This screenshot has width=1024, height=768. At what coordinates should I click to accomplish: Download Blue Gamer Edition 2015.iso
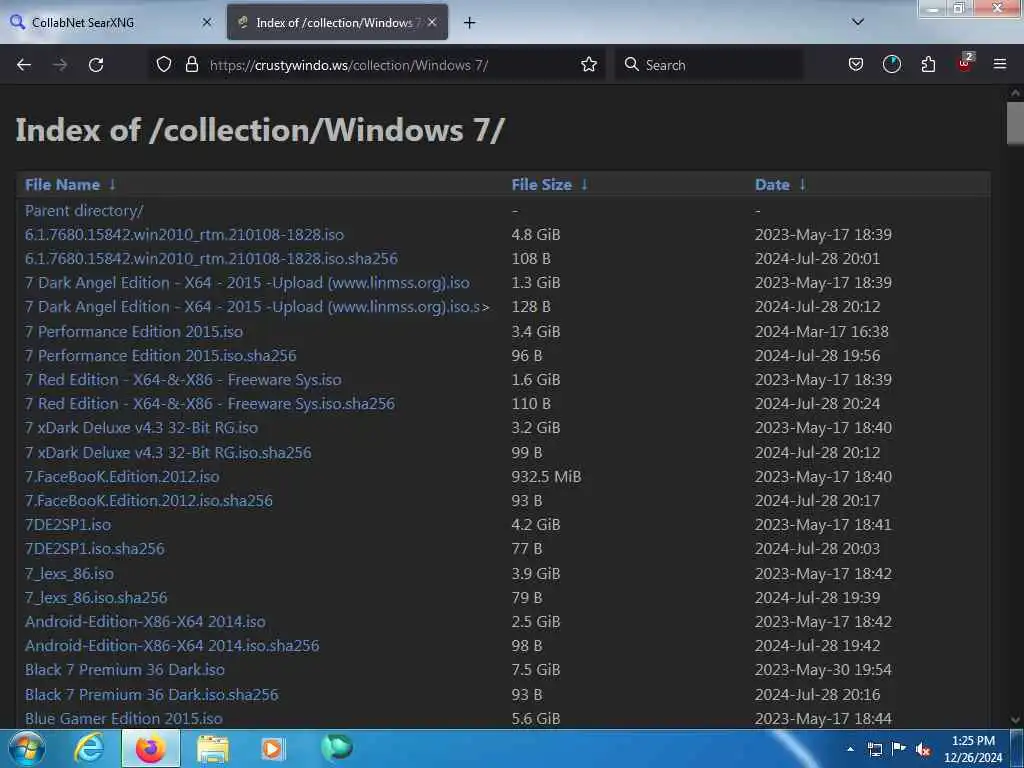pos(123,719)
